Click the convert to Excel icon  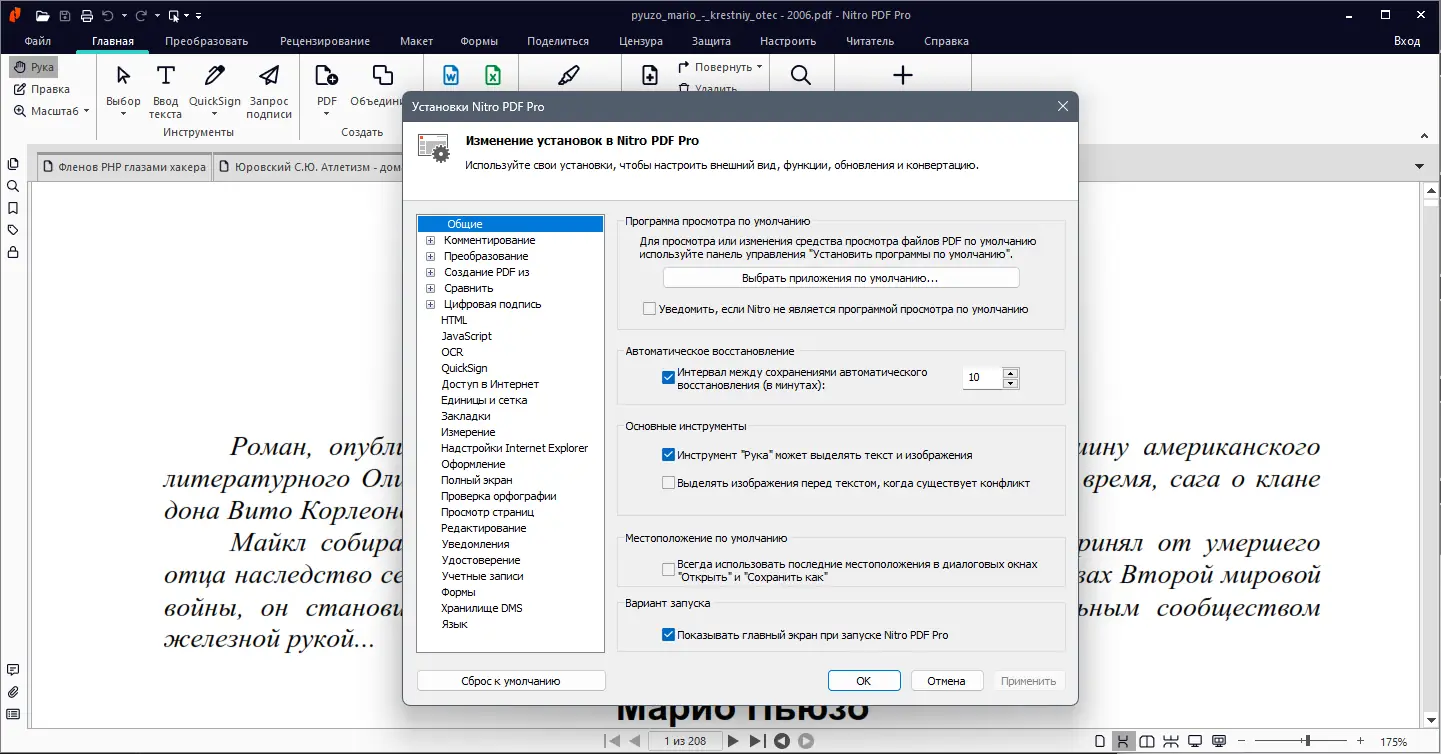point(493,76)
